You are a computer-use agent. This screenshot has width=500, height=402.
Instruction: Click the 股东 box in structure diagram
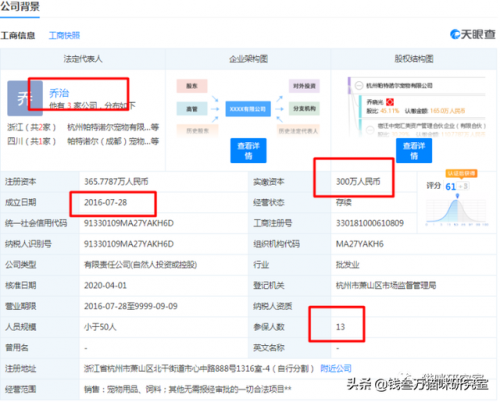click(x=192, y=86)
